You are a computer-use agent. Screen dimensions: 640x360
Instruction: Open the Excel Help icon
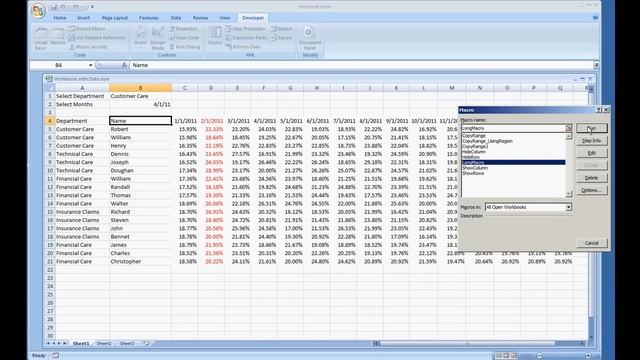pyautogui.click(x=595, y=18)
